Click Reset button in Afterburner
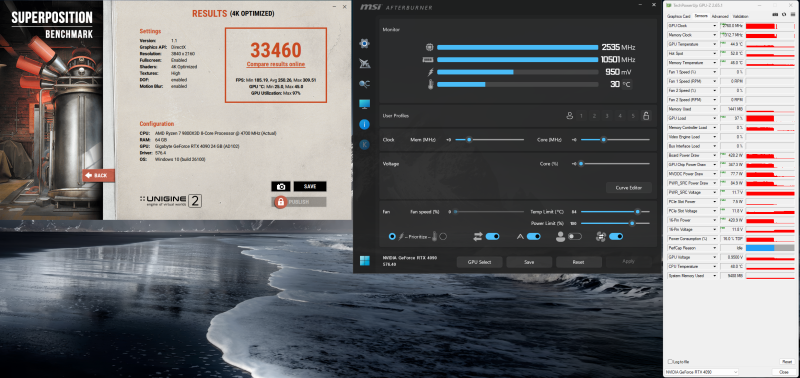800x378 pixels. [579, 262]
